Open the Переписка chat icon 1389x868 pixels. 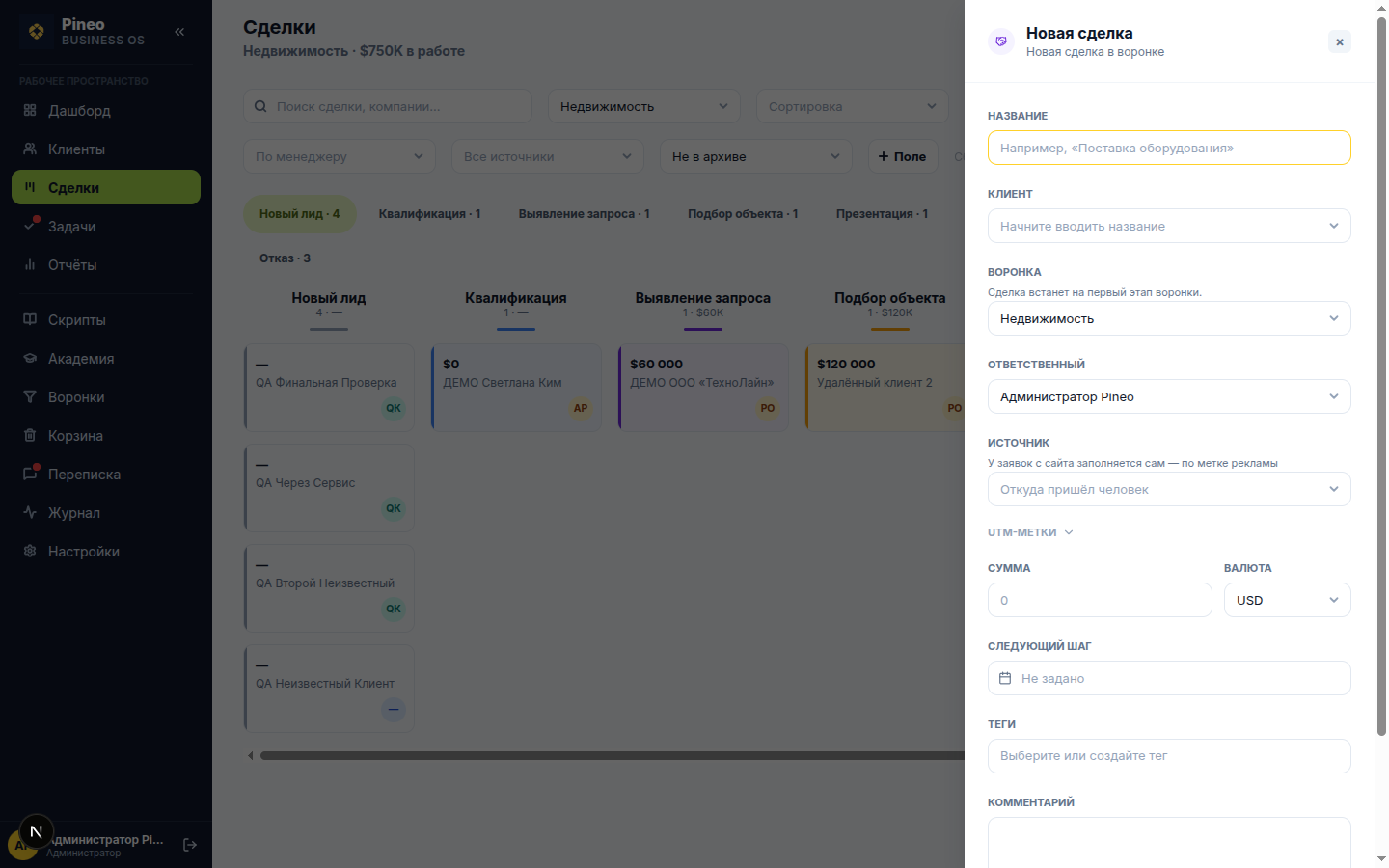pyautogui.click(x=30, y=474)
